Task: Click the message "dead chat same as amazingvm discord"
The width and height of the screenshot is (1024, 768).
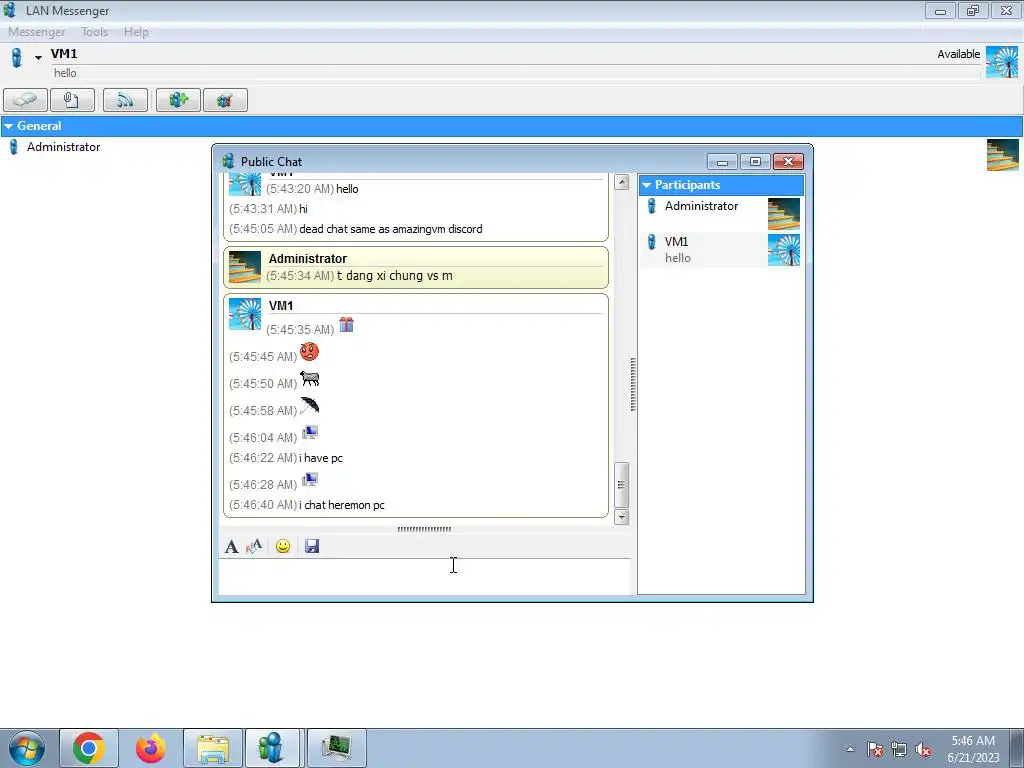Action: (391, 229)
